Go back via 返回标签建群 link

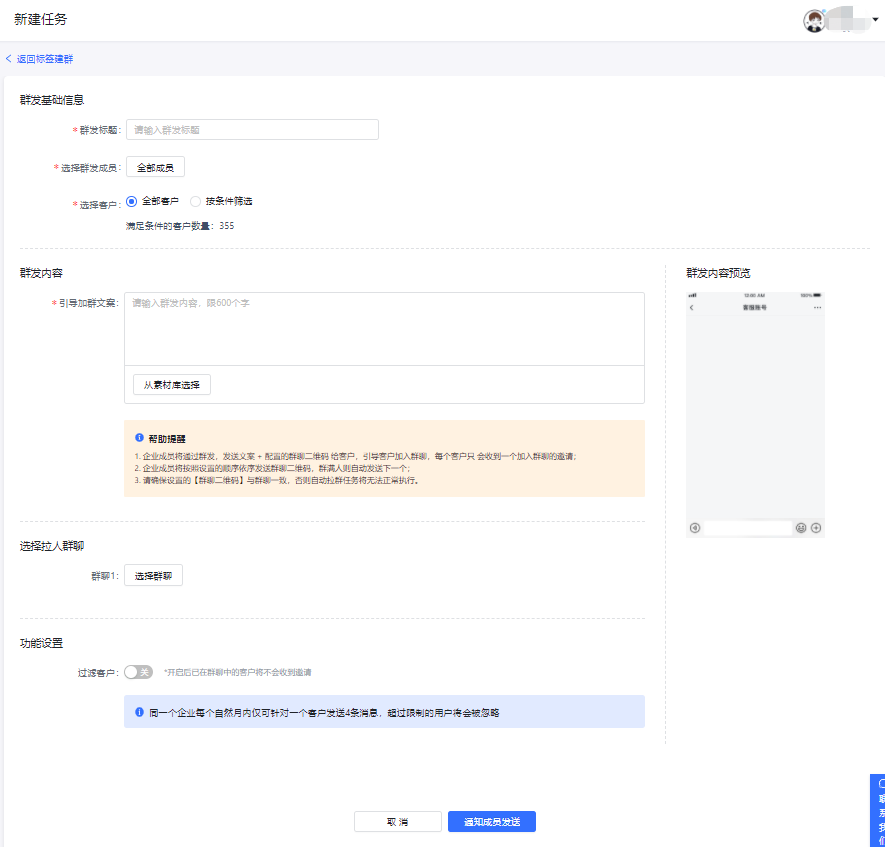[40, 59]
